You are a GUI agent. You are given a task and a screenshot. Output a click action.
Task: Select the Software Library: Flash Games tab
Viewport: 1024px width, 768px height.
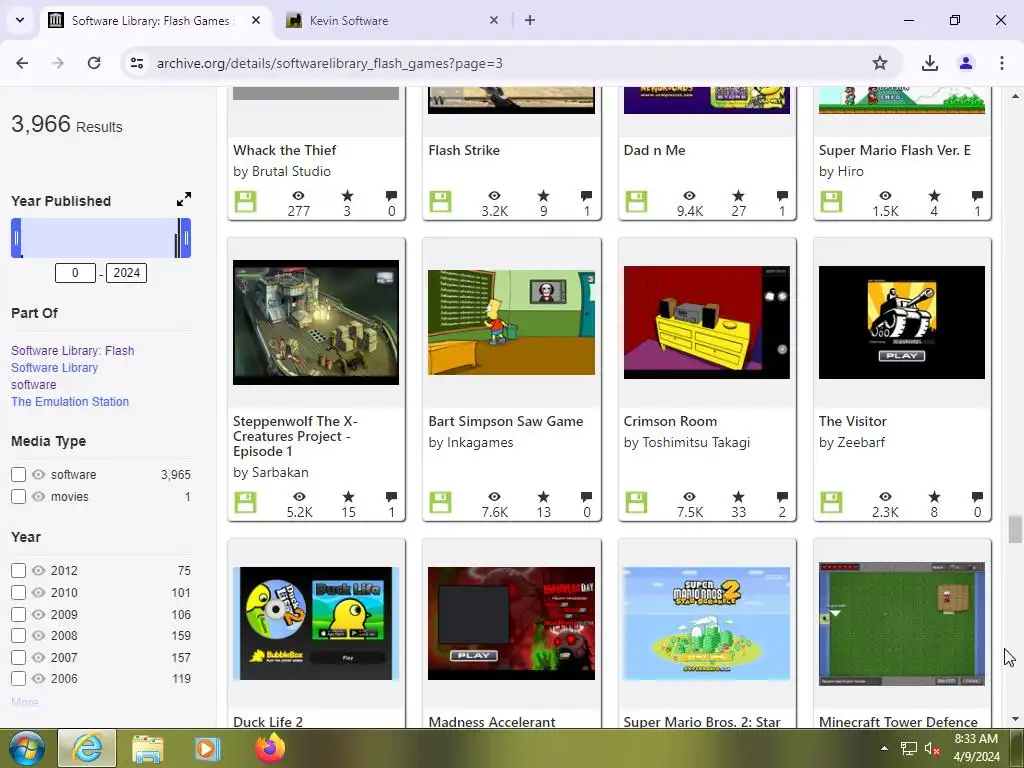155,20
